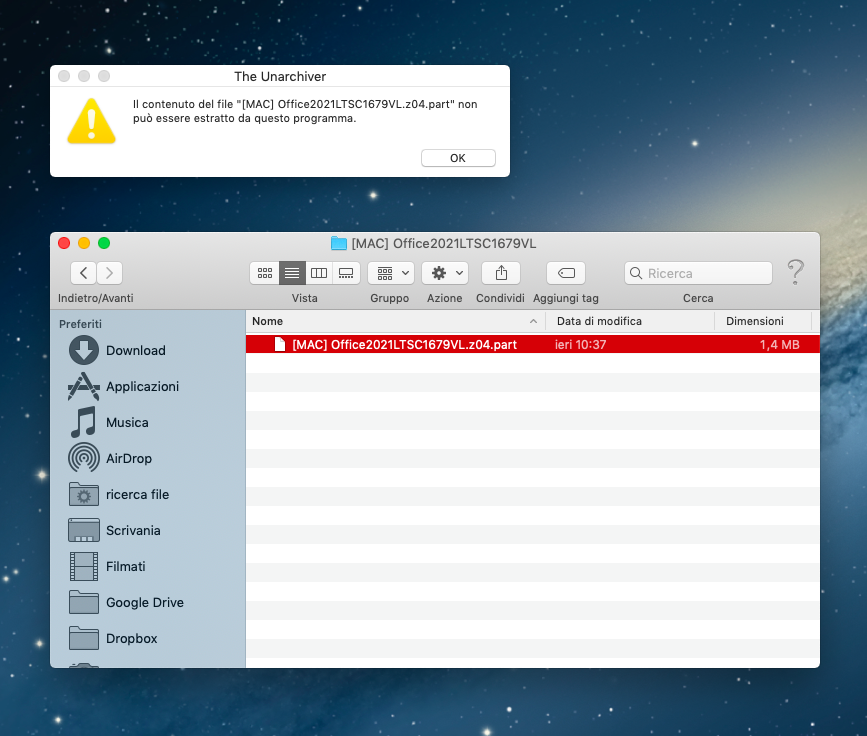867x736 pixels.
Task: Focus the Ricerca search field
Action: [698, 273]
